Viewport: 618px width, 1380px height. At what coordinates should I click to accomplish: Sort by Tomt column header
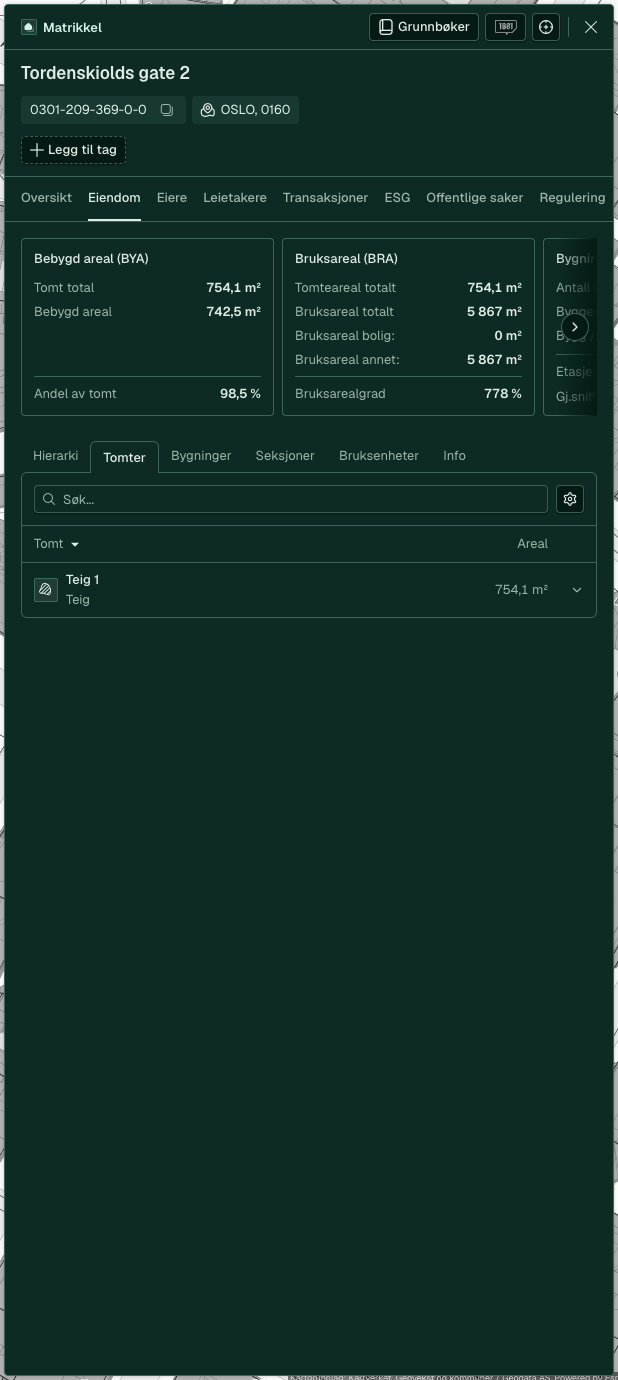tap(56, 544)
